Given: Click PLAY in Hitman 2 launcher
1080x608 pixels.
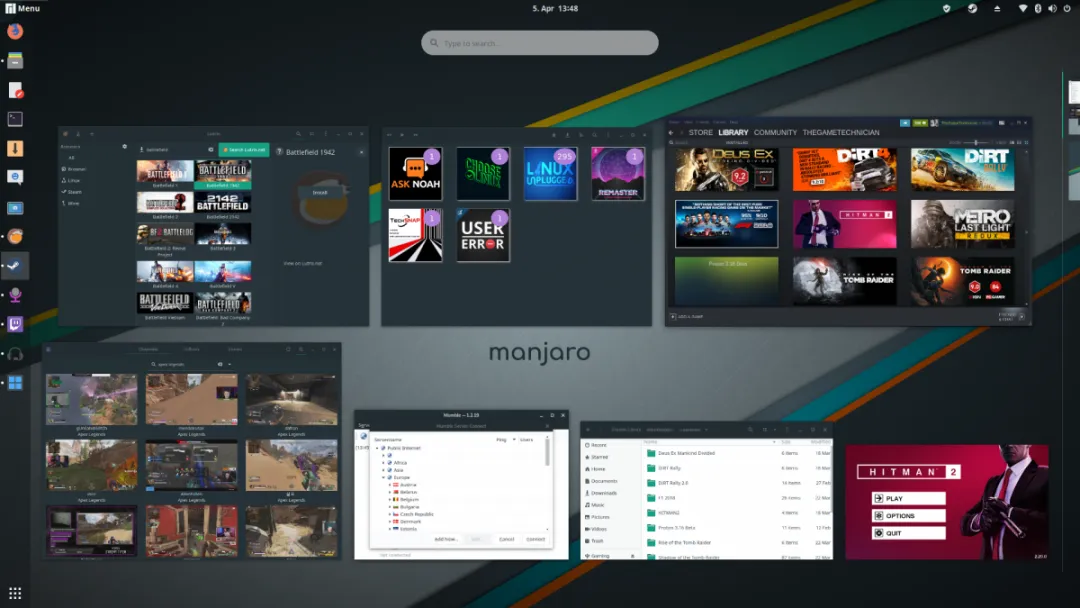Looking at the screenshot, I should (x=908, y=499).
